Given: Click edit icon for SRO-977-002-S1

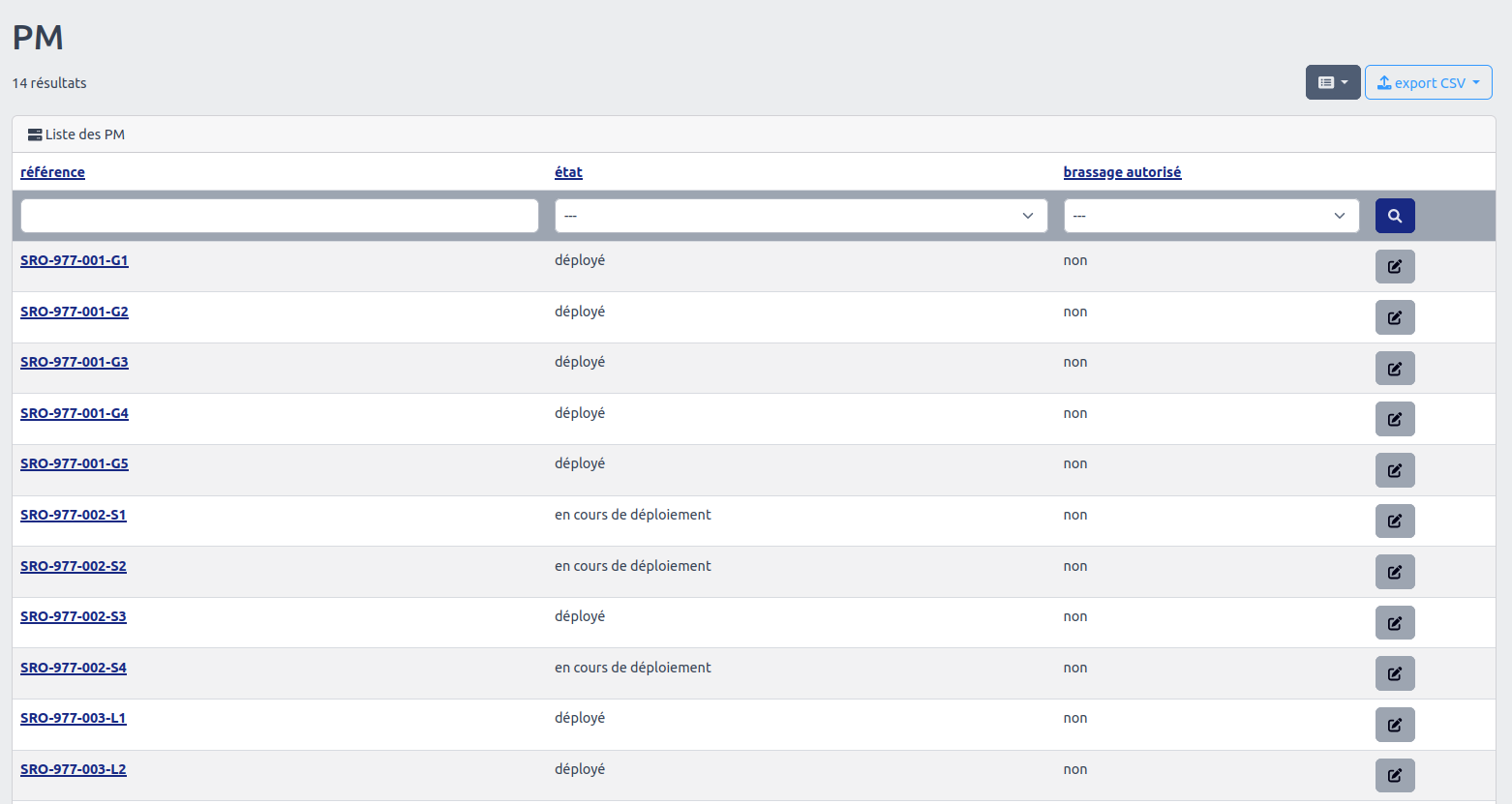Looking at the screenshot, I should [1394, 521].
